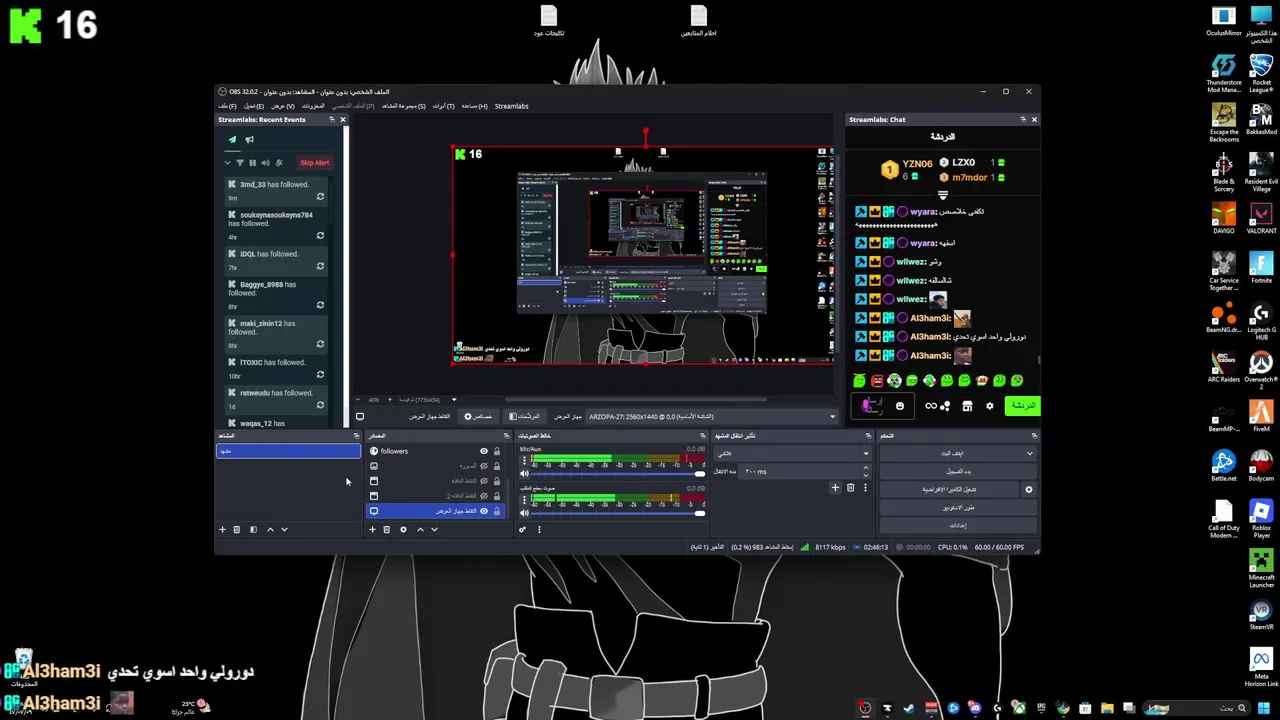The width and height of the screenshot is (1280, 720).
Task: Open source properties gear in Sources toolbar
Action: tap(403, 529)
